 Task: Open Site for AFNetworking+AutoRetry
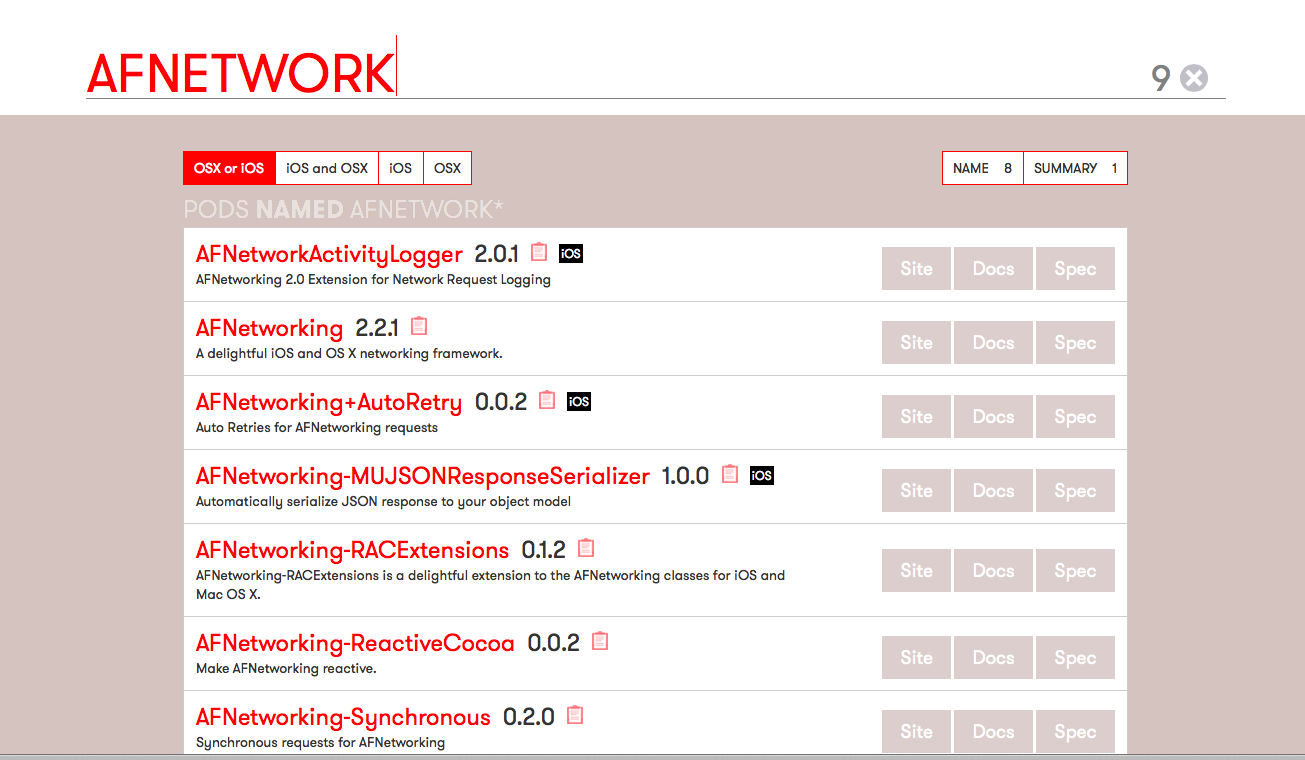point(916,417)
